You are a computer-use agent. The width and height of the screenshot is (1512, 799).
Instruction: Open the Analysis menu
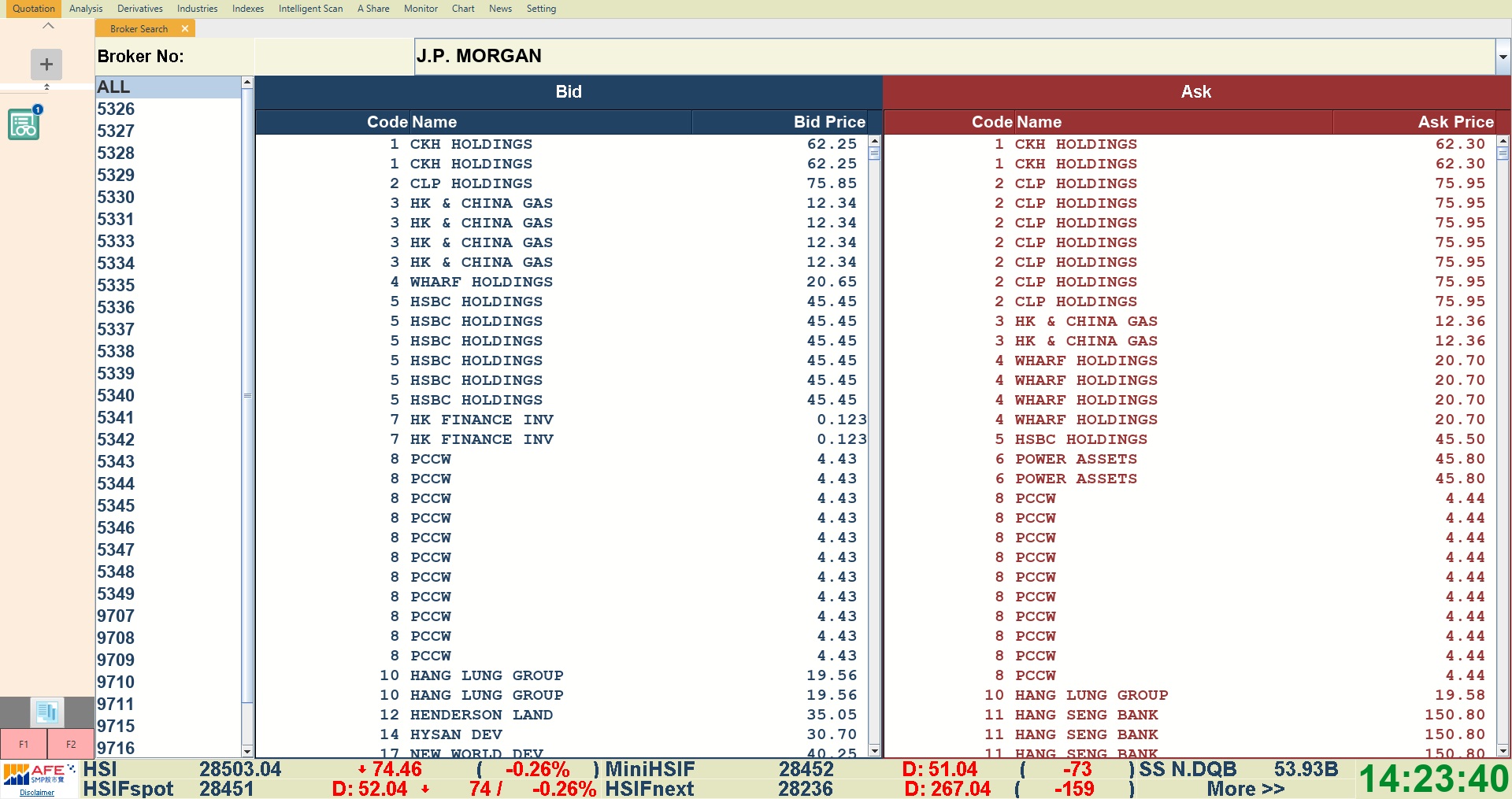[x=86, y=9]
